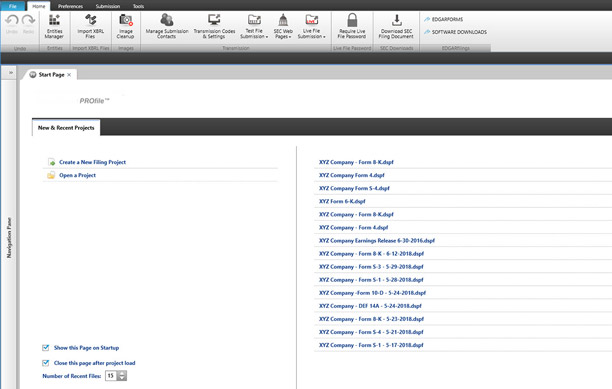The width and height of the screenshot is (612, 389).
Task: Adjust the Number of Recent Files spinner
Action: 122,376
